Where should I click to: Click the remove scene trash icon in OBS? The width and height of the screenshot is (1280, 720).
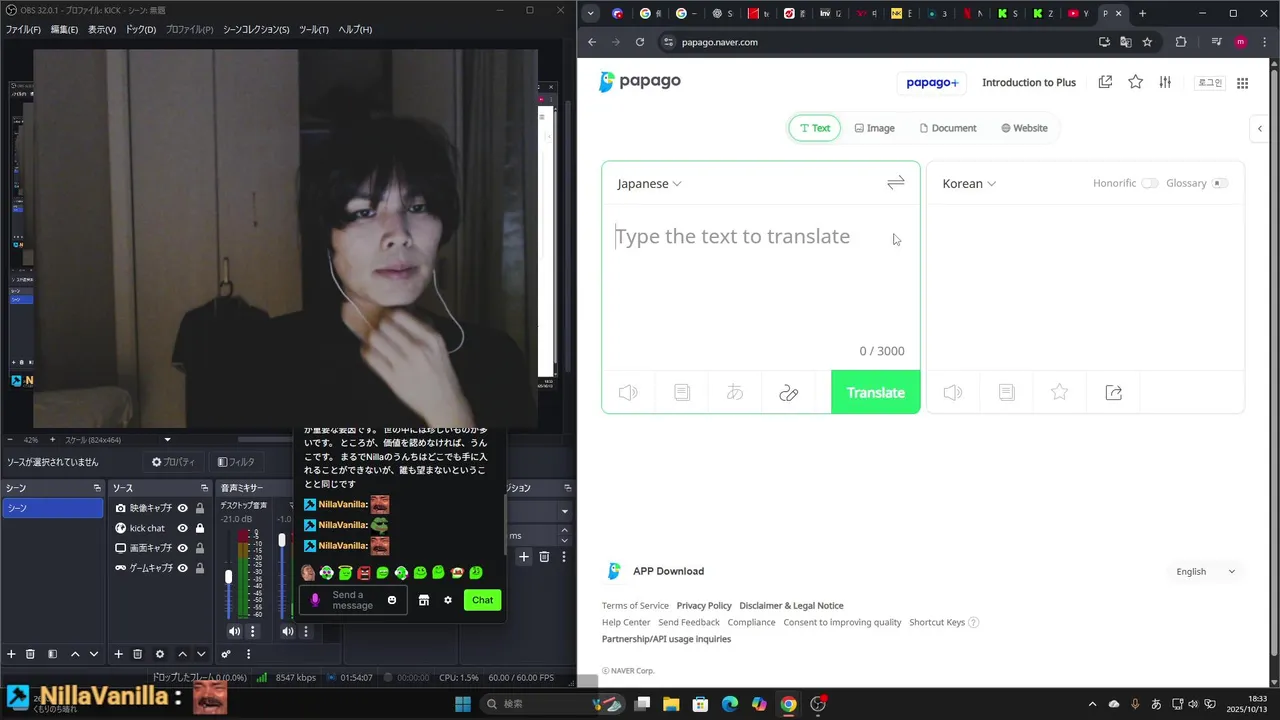[x=30, y=654]
